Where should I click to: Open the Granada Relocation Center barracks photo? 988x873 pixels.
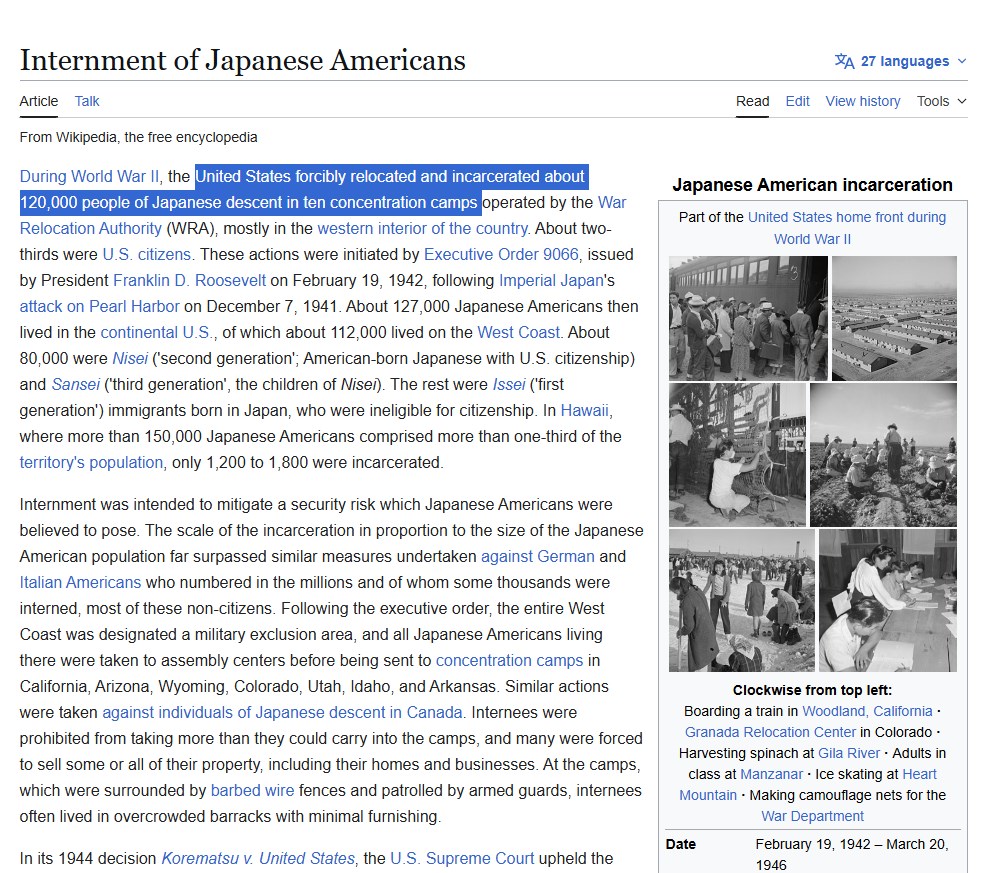tap(894, 318)
